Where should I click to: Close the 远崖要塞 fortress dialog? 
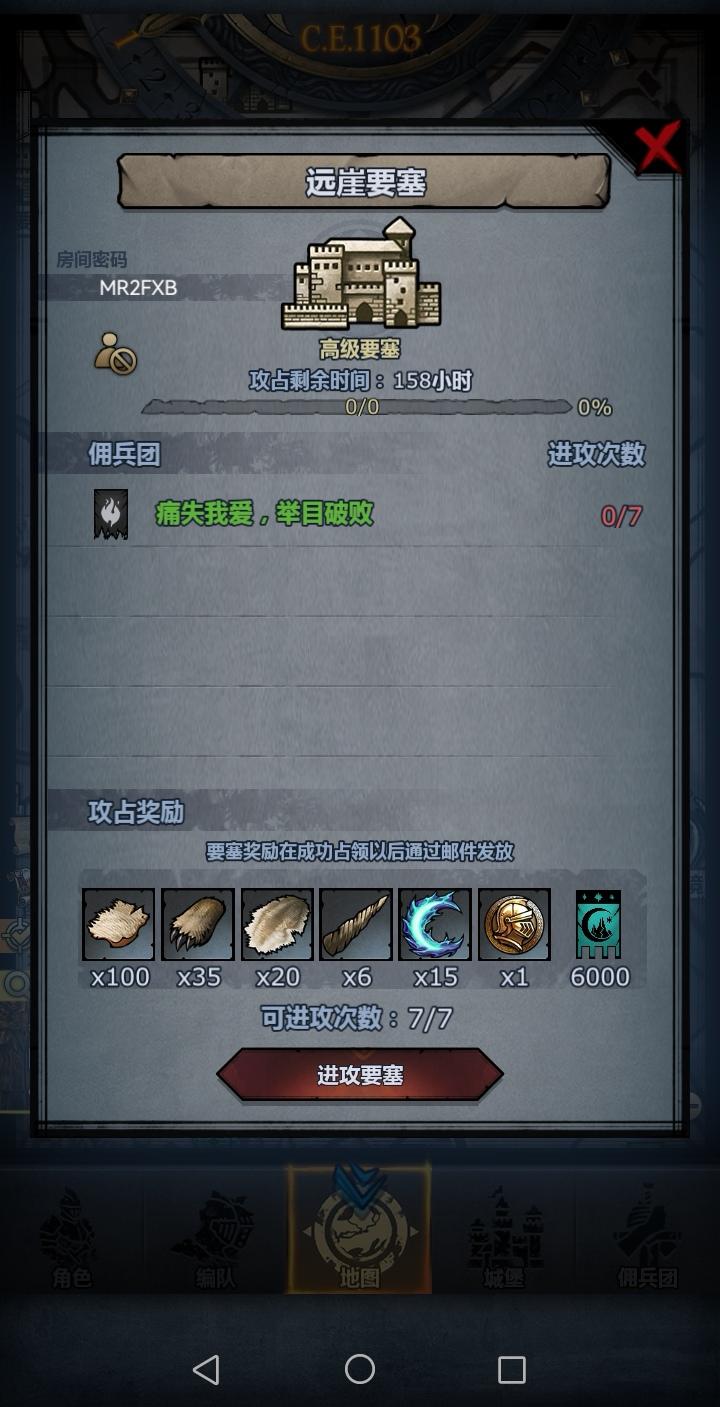click(658, 147)
